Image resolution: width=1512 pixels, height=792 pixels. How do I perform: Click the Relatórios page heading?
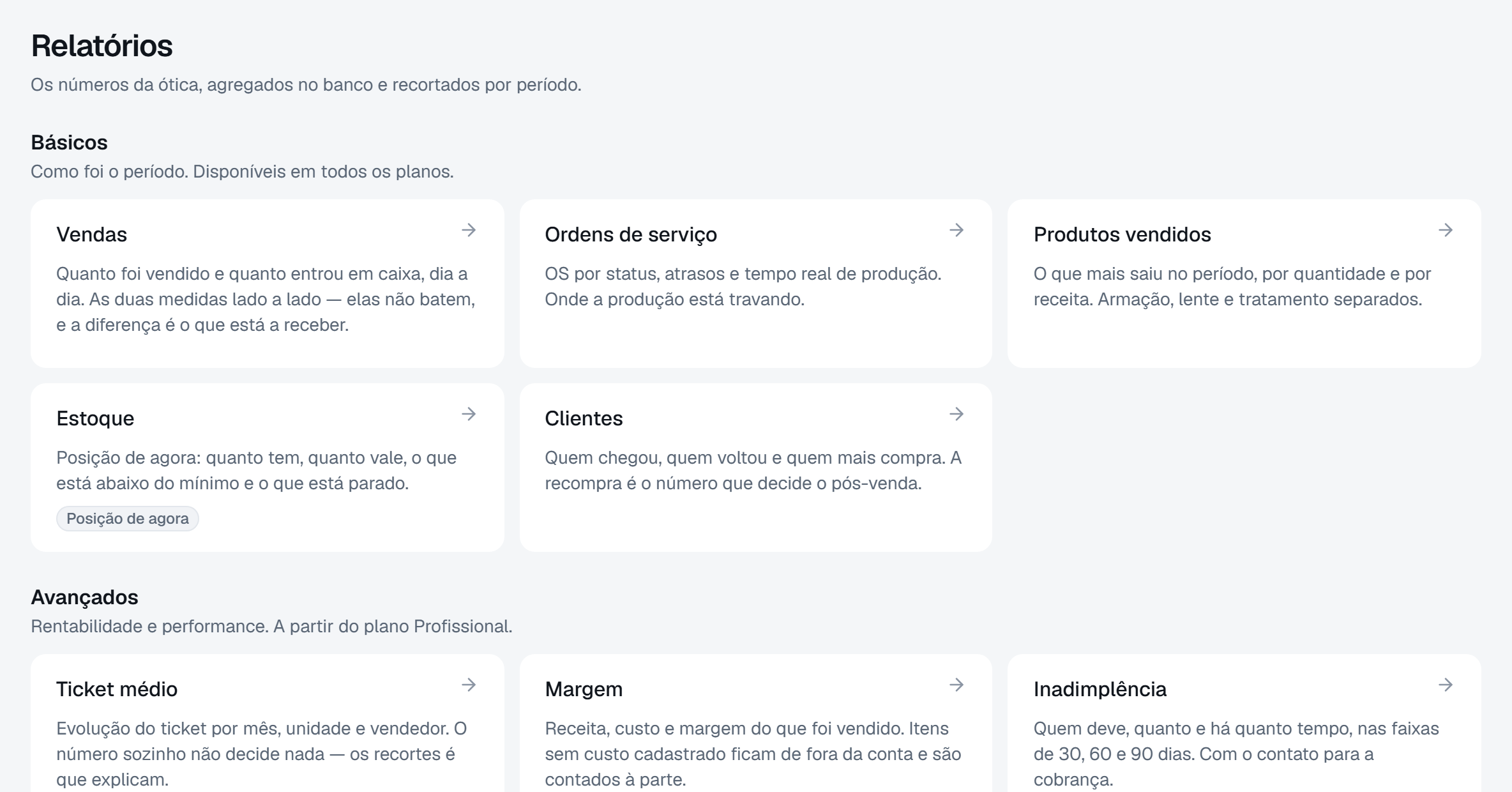click(102, 46)
